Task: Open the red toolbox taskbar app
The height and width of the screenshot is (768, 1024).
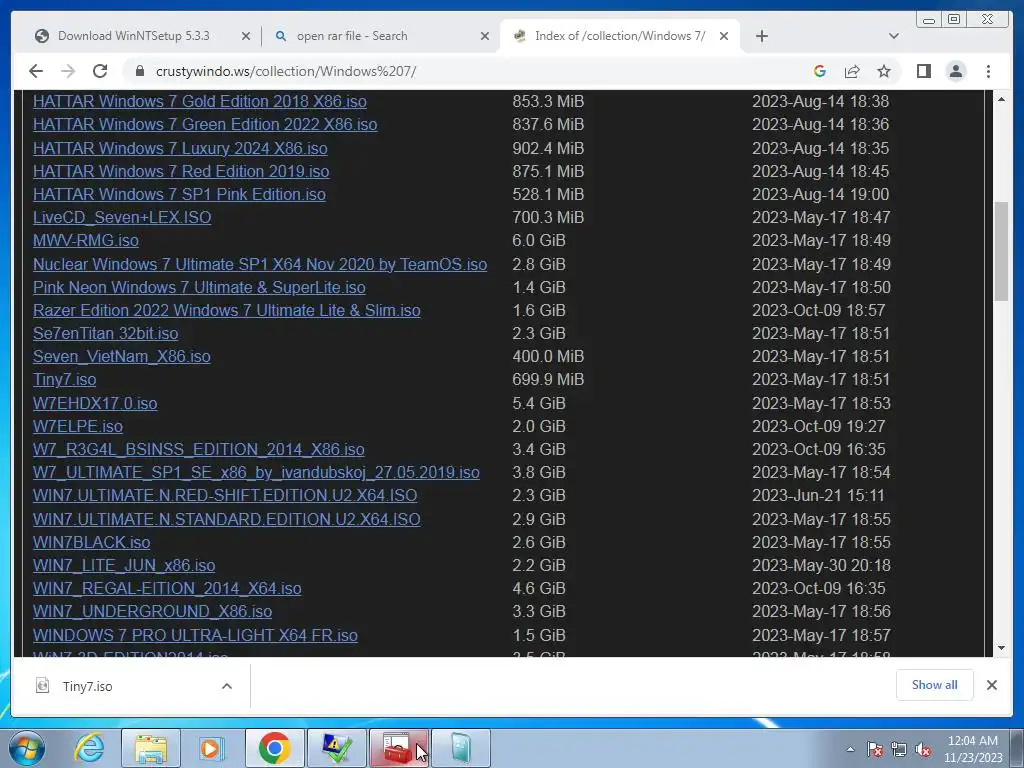Action: (399, 748)
